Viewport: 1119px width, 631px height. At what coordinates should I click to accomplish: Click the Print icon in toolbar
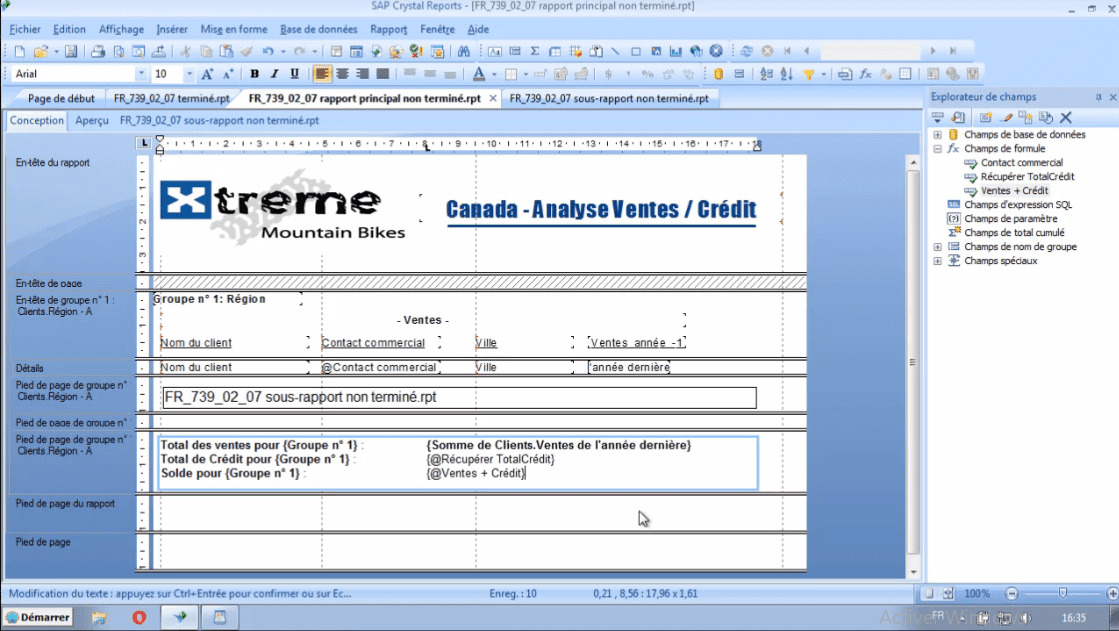click(98, 51)
